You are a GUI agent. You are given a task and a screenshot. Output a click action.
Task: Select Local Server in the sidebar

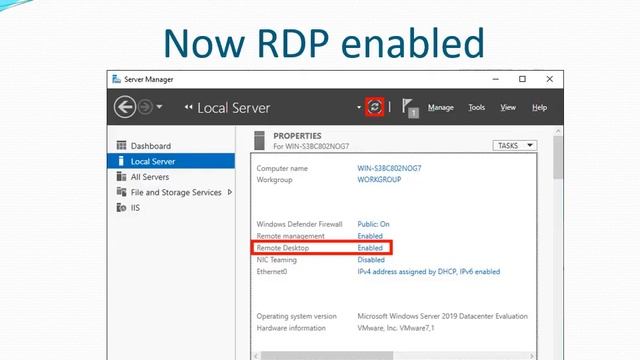pos(171,161)
